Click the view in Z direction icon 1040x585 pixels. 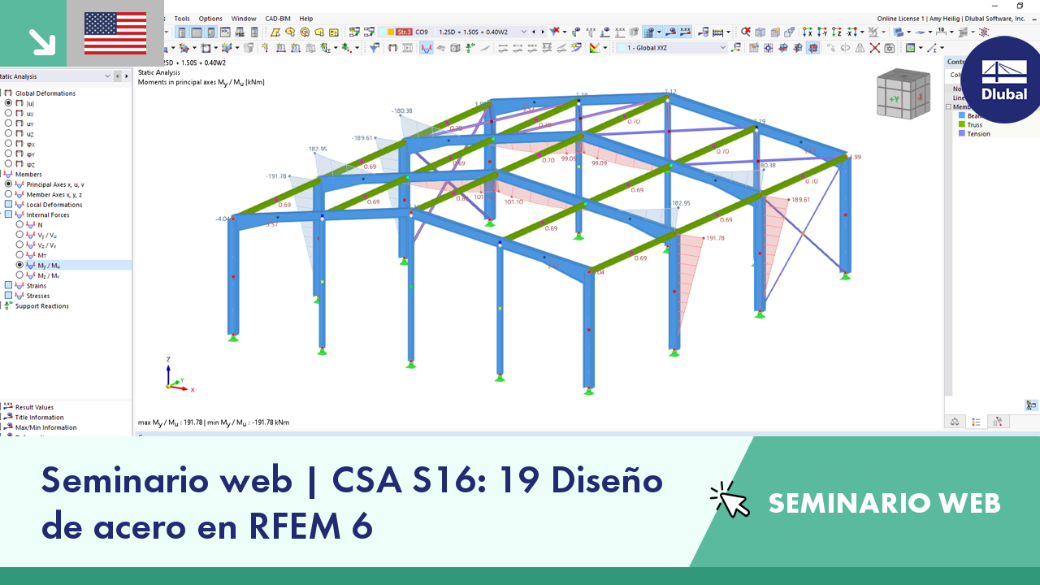tap(836, 32)
